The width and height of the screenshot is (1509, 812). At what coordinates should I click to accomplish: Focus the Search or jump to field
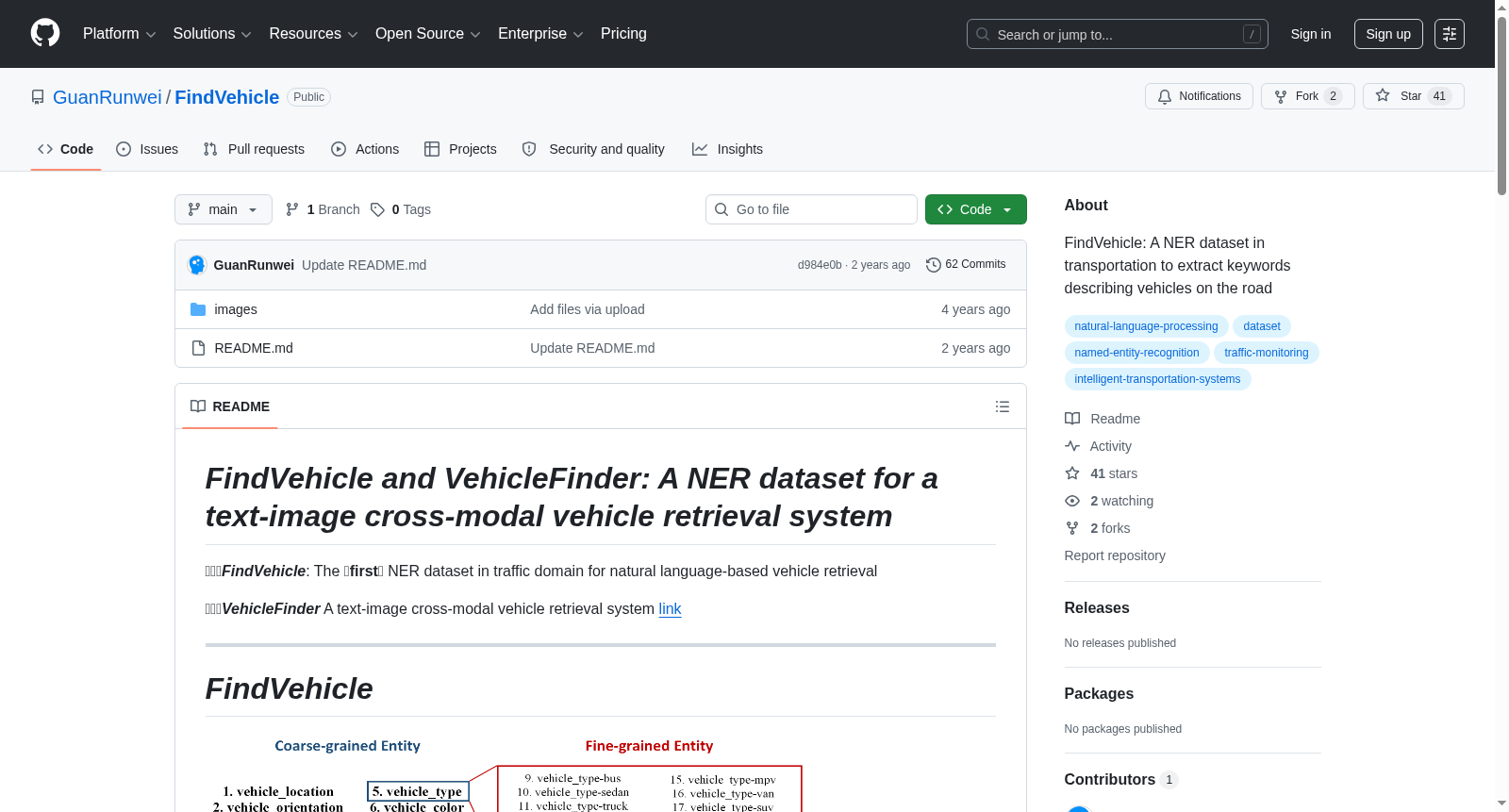click(1118, 34)
